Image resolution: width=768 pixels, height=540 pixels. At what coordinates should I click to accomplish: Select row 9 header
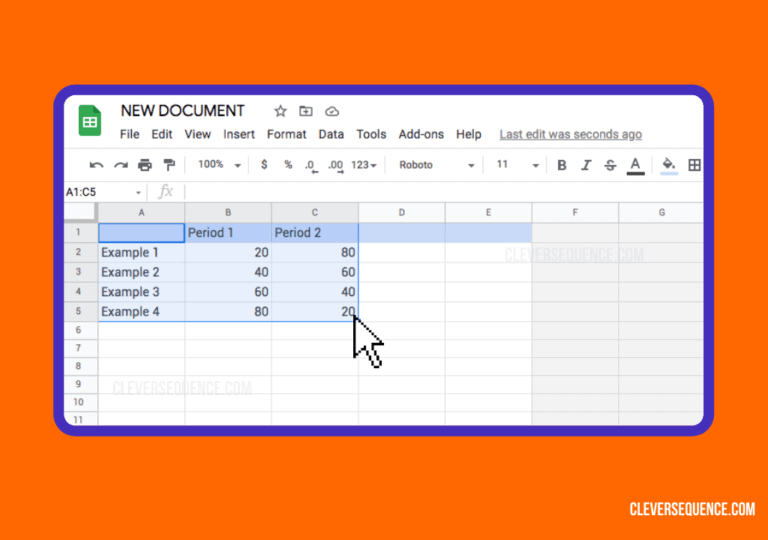pos(81,384)
